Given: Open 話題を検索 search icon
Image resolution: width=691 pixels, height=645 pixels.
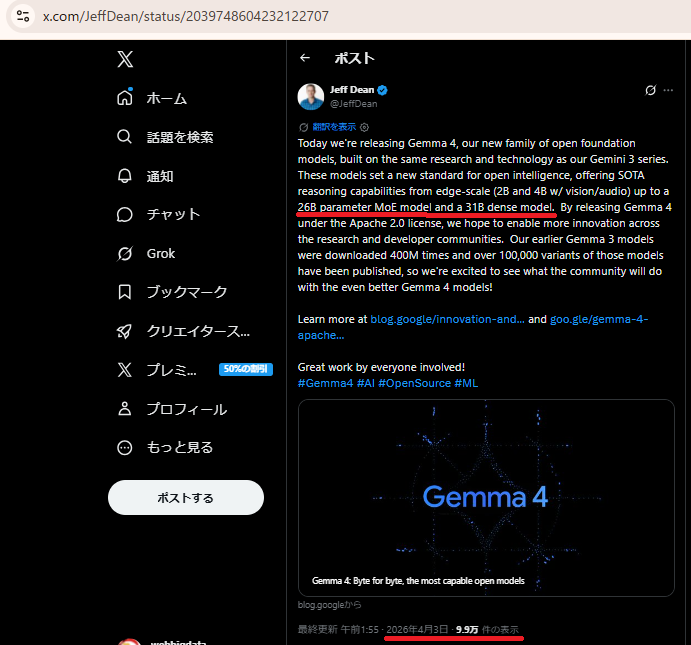Looking at the screenshot, I should tap(124, 137).
